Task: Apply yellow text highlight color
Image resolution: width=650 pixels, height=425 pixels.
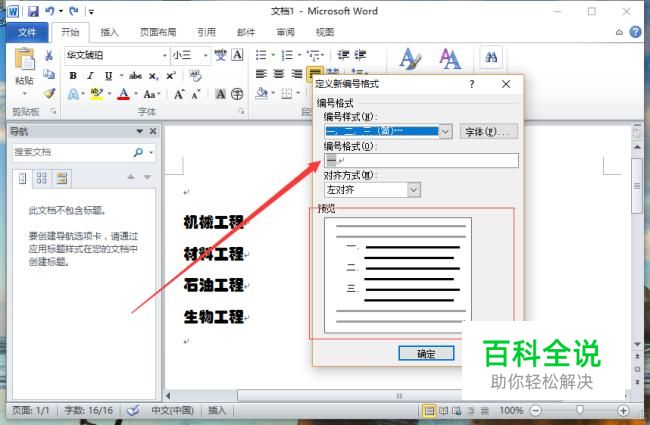Action: point(97,94)
